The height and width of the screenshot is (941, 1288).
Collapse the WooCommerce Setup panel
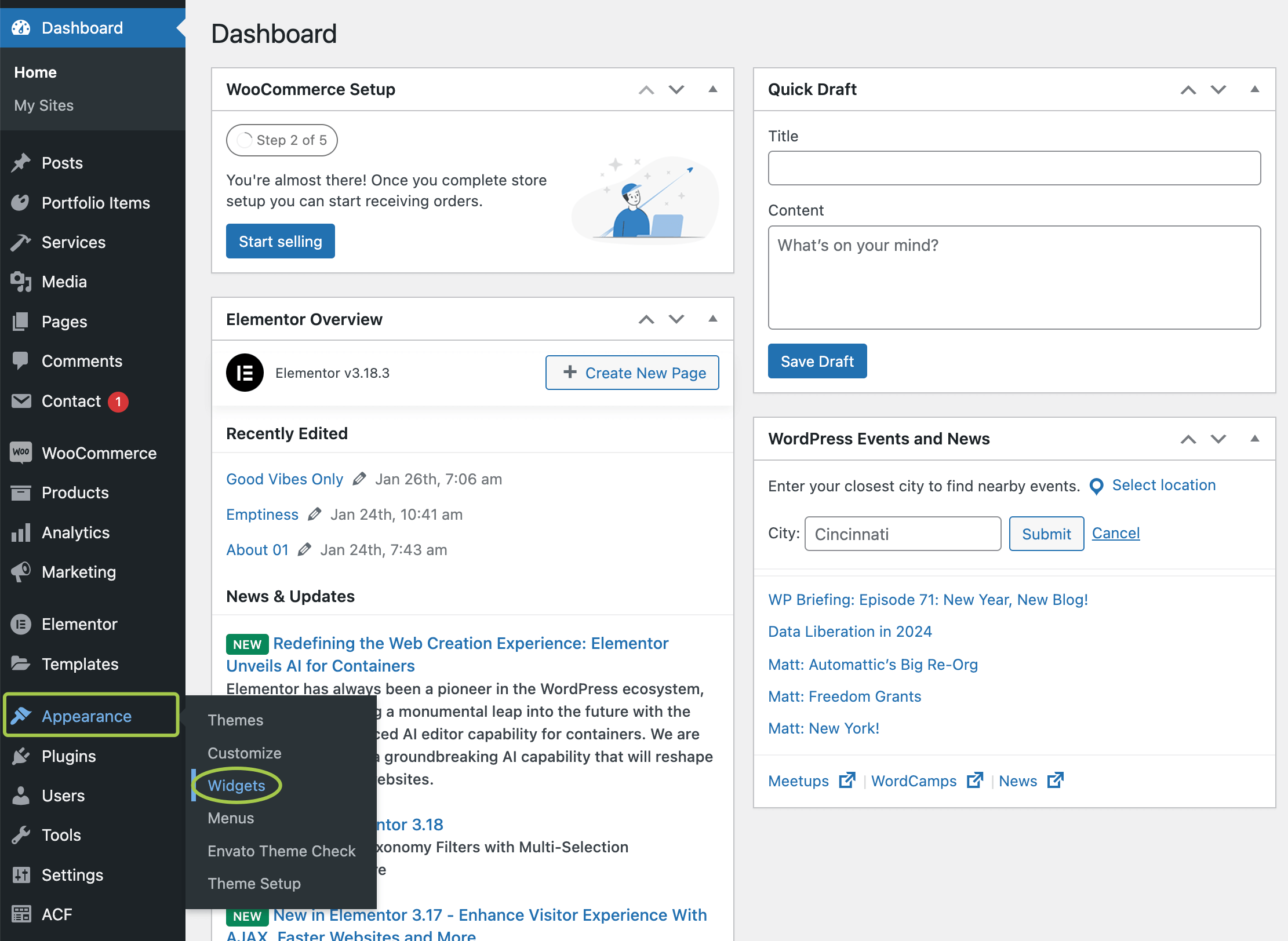[x=713, y=89]
